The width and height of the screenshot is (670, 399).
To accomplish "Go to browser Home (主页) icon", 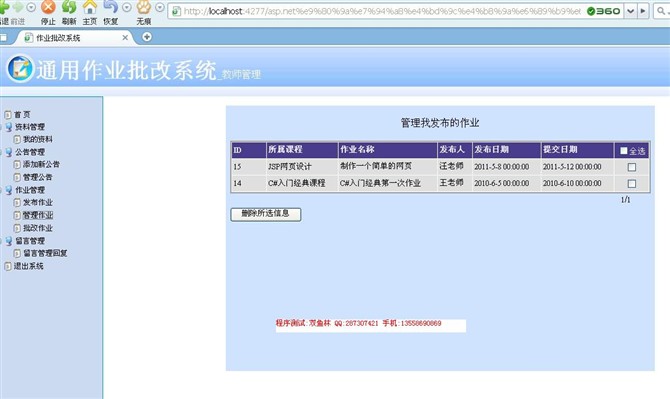I will click(x=90, y=7).
